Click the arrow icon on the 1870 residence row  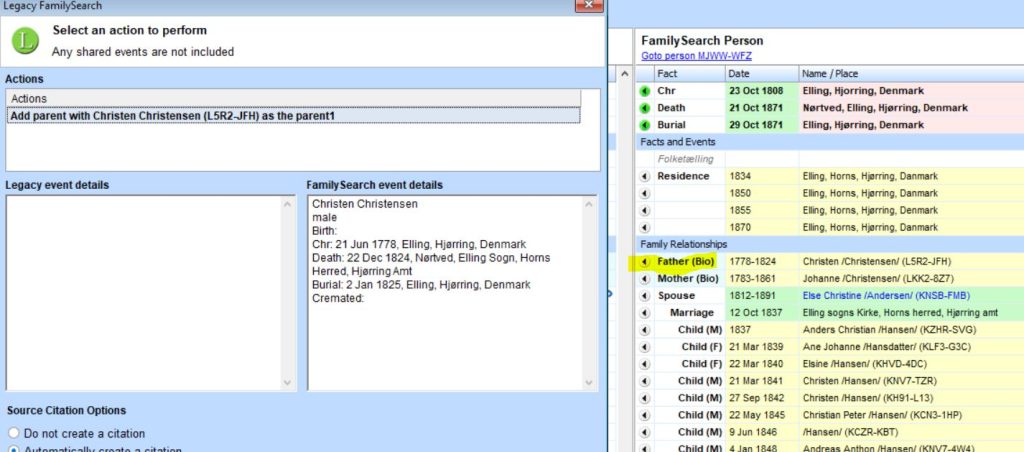645,227
